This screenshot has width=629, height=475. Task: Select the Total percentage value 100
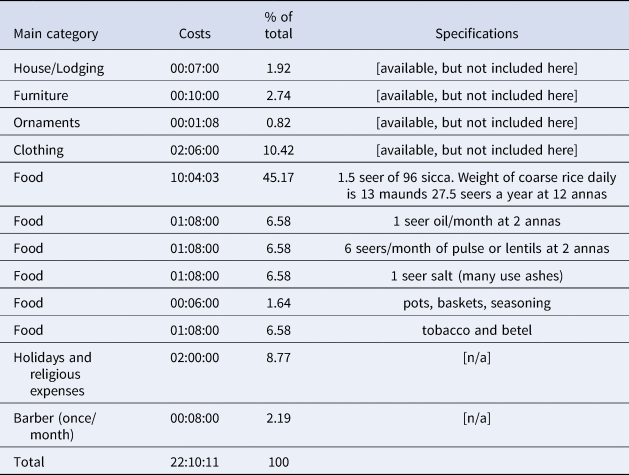pos(278,462)
